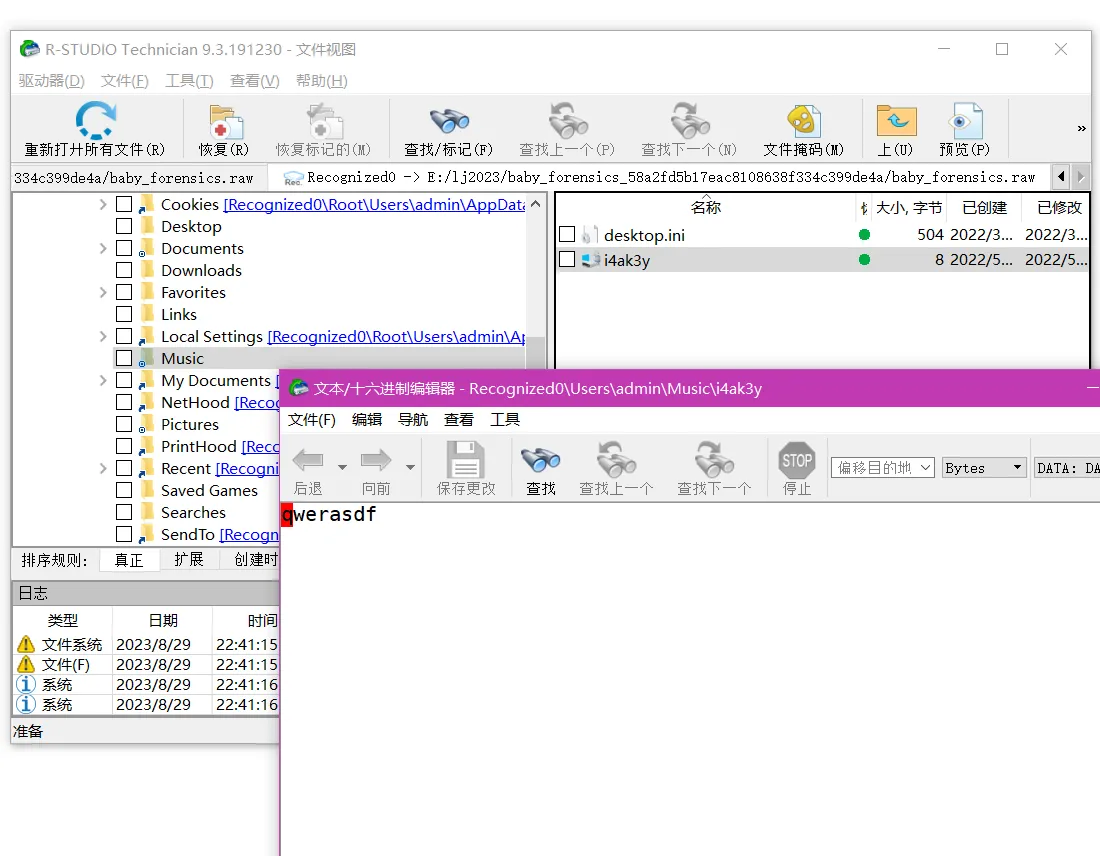Click the hex editor Find (查找) binoculars
1100x856 pixels.
(541, 461)
